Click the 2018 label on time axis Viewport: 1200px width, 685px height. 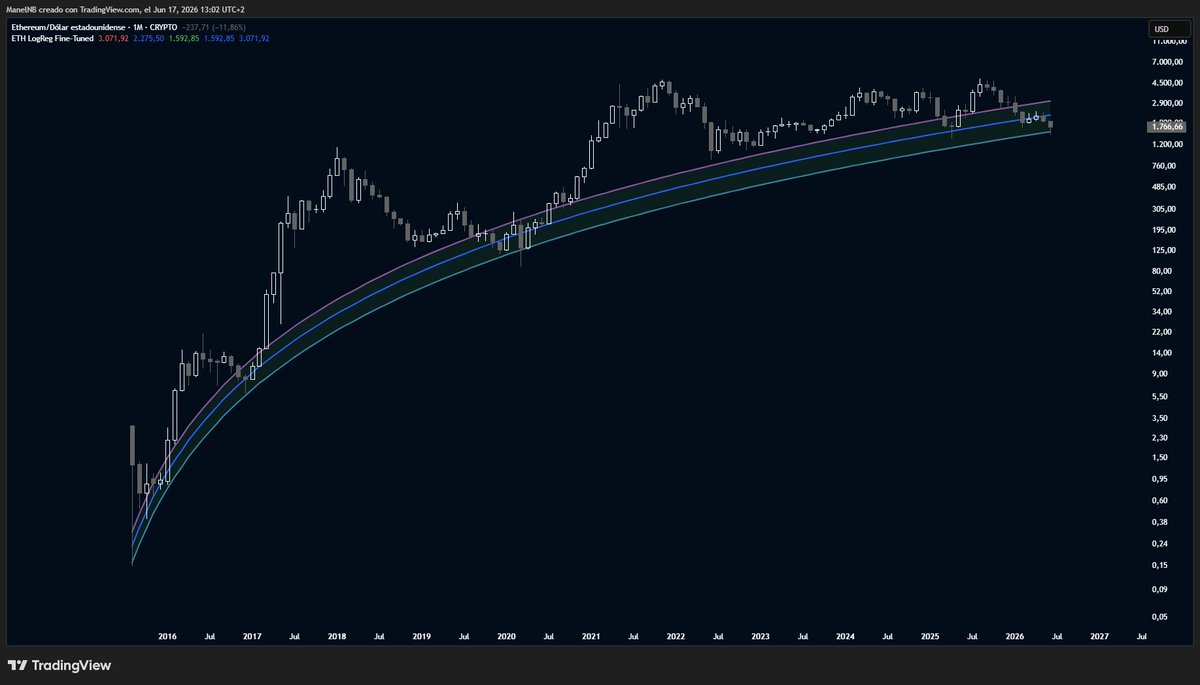[337, 635]
